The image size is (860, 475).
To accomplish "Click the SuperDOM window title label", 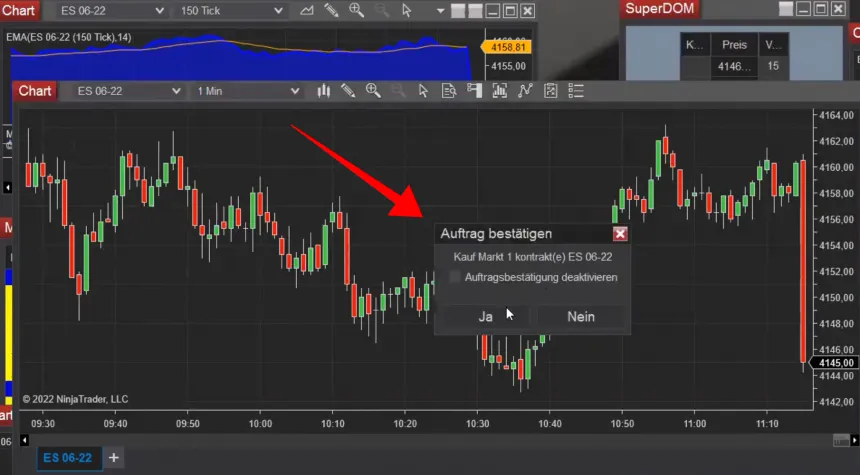I will click(660, 9).
